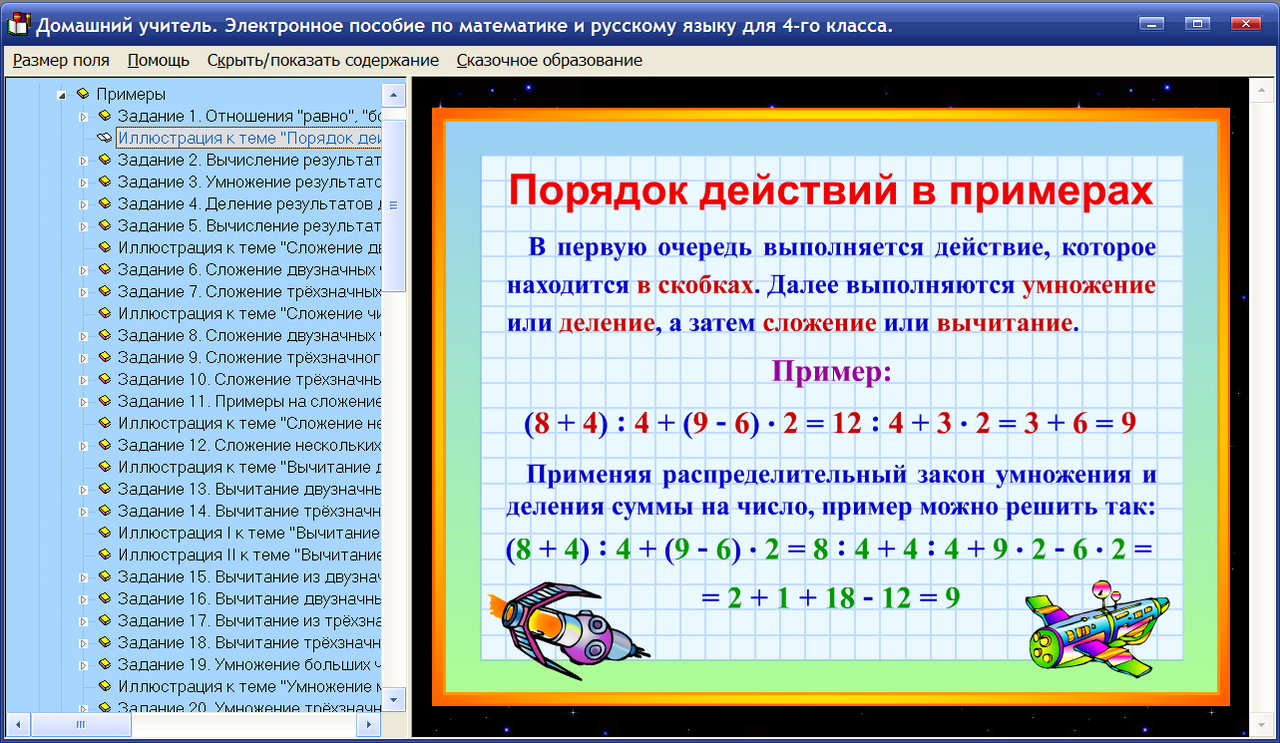Click book icon of Иллюстрация "Вычитание д" row
Screen dimensions: 1280x743
104,467
